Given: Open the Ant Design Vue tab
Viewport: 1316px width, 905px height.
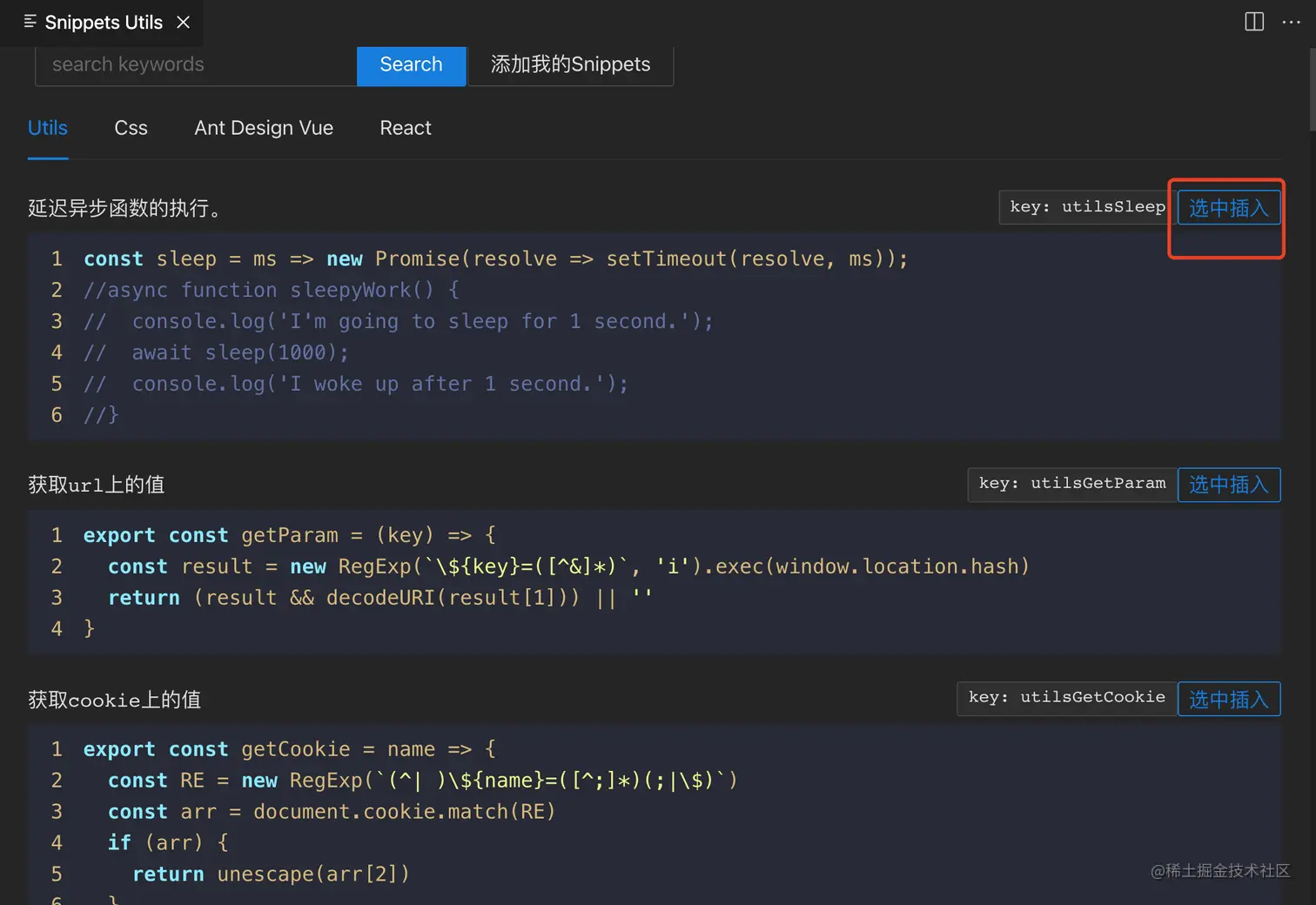Looking at the screenshot, I should pos(264,128).
